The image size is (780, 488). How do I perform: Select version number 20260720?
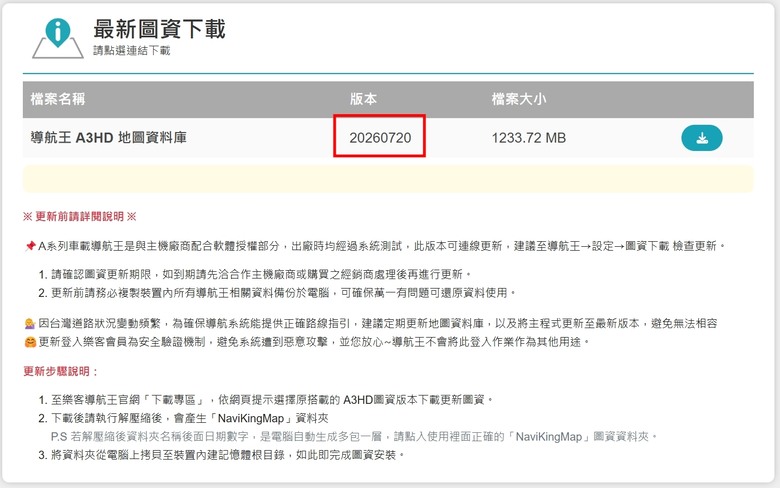[380, 138]
